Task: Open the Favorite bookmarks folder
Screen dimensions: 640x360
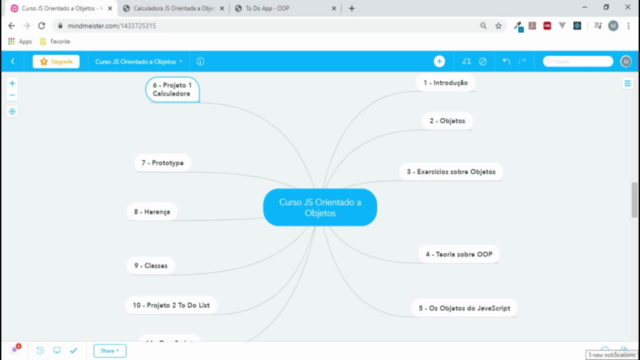Action: tap(55, 41)
